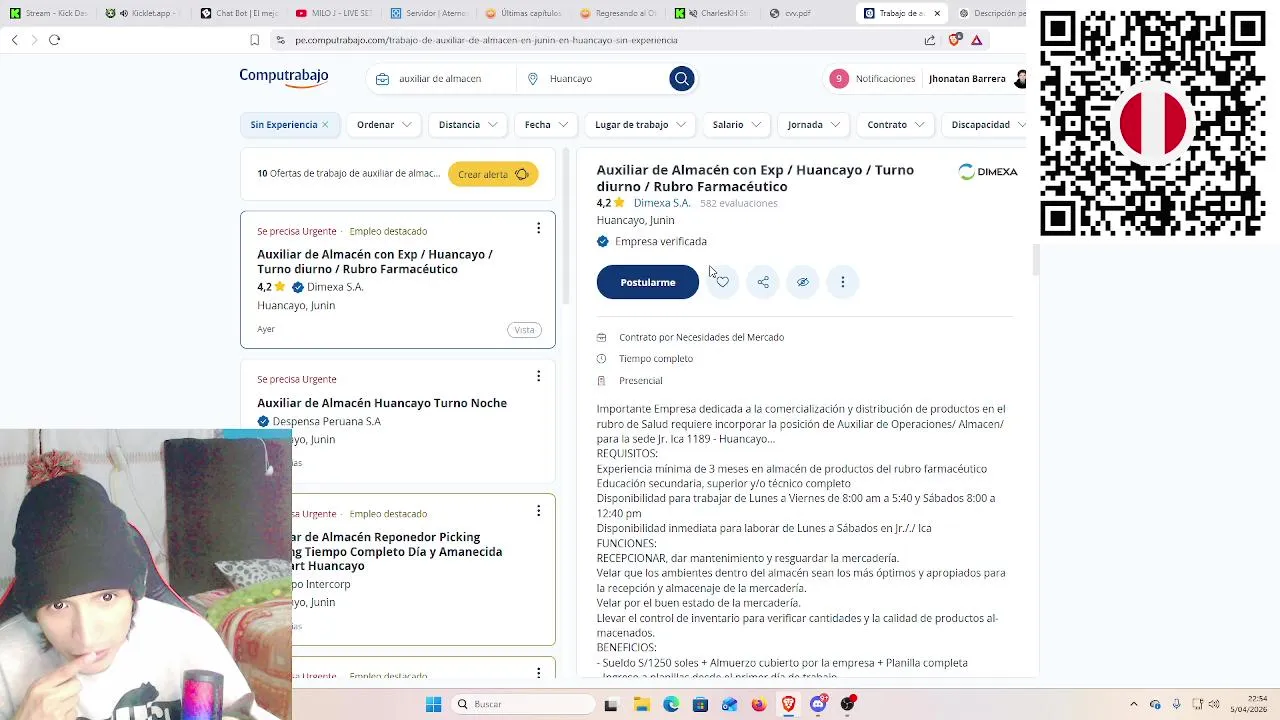Image resolution: width=1280 pixels, height=720 pixels.
Task: Open more options in job detail panel
Action: tap(843, 282)
